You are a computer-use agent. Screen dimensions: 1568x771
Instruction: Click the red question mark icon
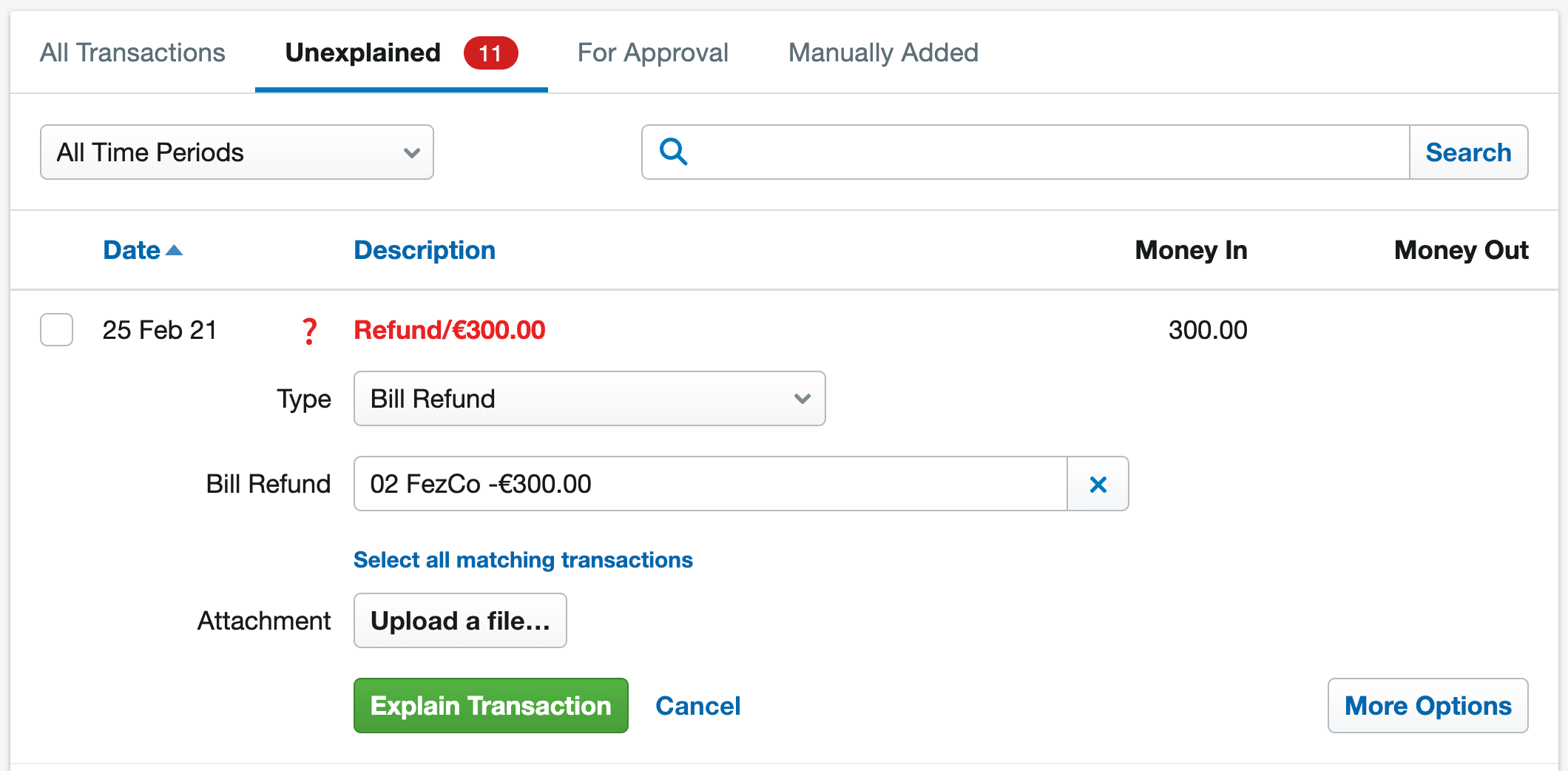[x=310, y=331]
